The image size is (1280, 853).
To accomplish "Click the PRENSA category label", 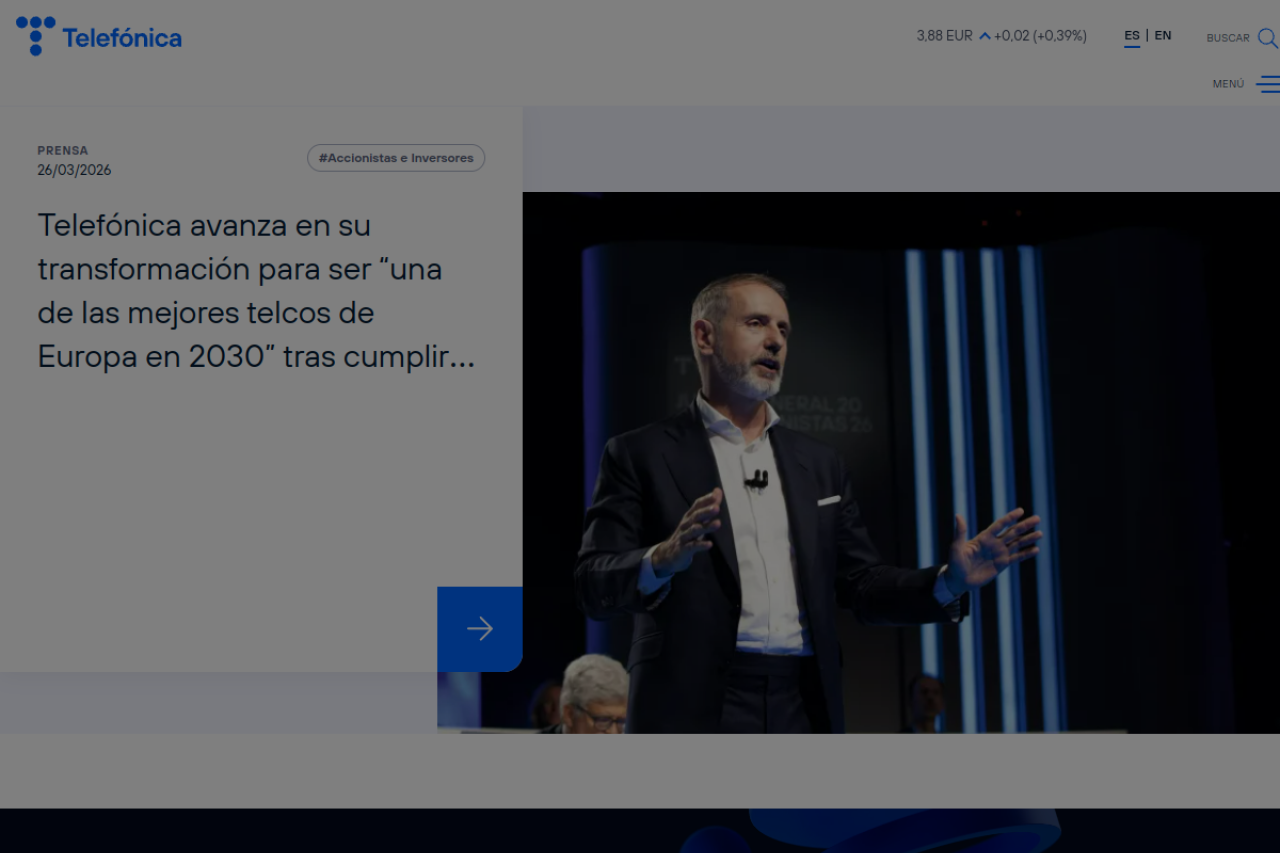I will click(x=63, y=150).
